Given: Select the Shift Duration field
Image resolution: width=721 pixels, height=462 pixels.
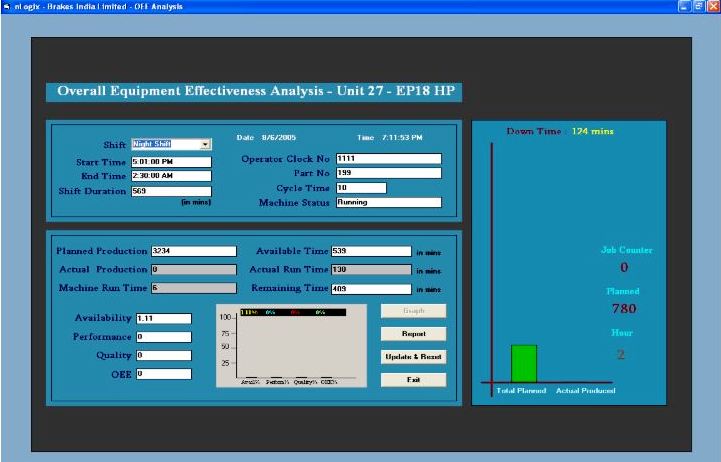Looking at the screenshot, I should tap(172, 191).
